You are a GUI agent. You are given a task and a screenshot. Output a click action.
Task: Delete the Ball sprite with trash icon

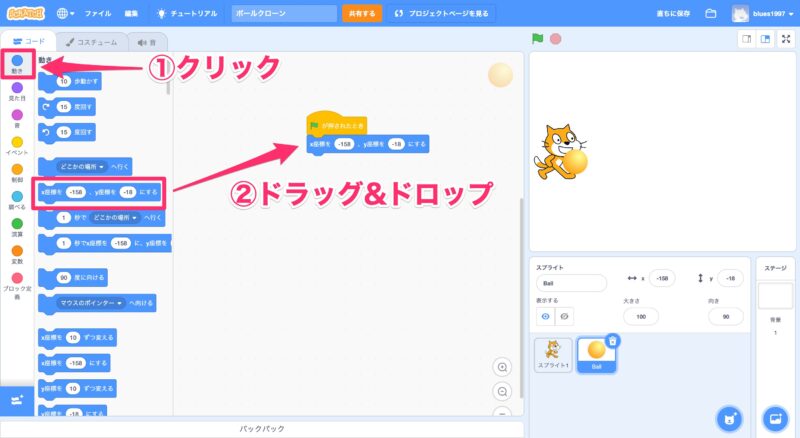coord(612,341)
